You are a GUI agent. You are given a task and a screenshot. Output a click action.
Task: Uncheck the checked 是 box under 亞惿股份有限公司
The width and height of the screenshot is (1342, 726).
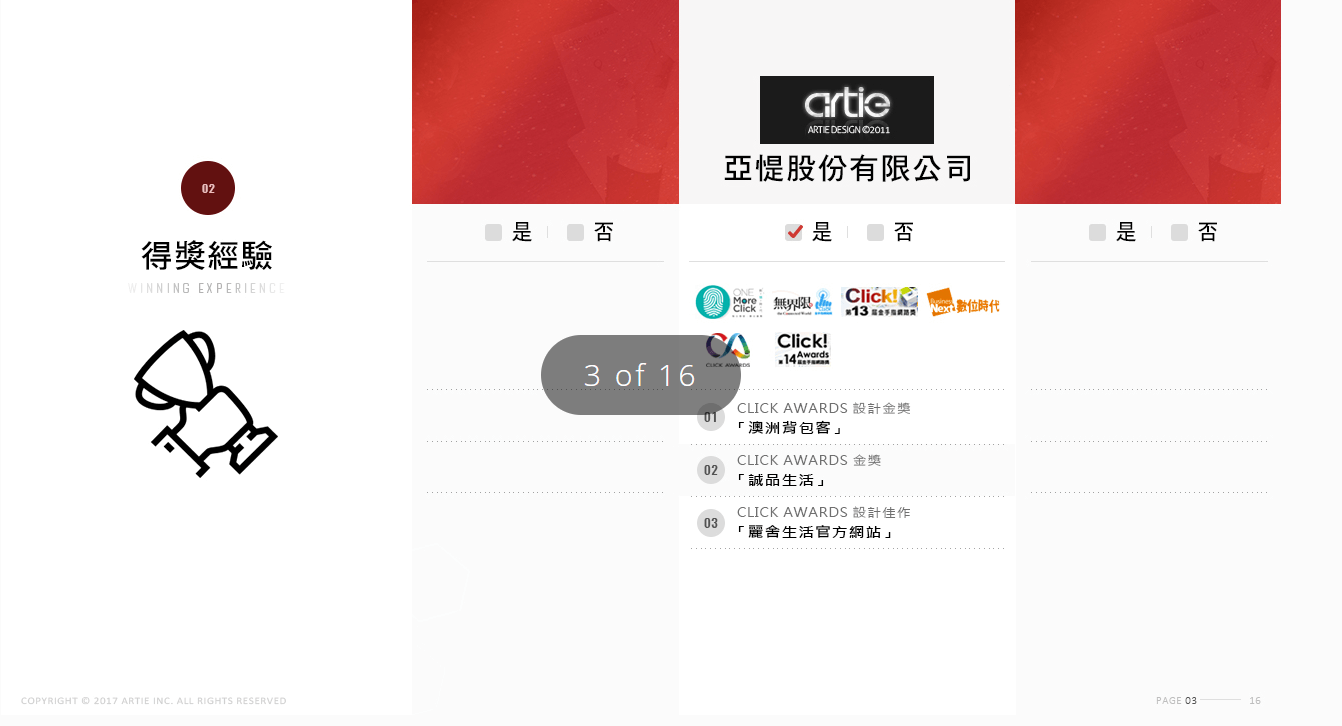794,232
